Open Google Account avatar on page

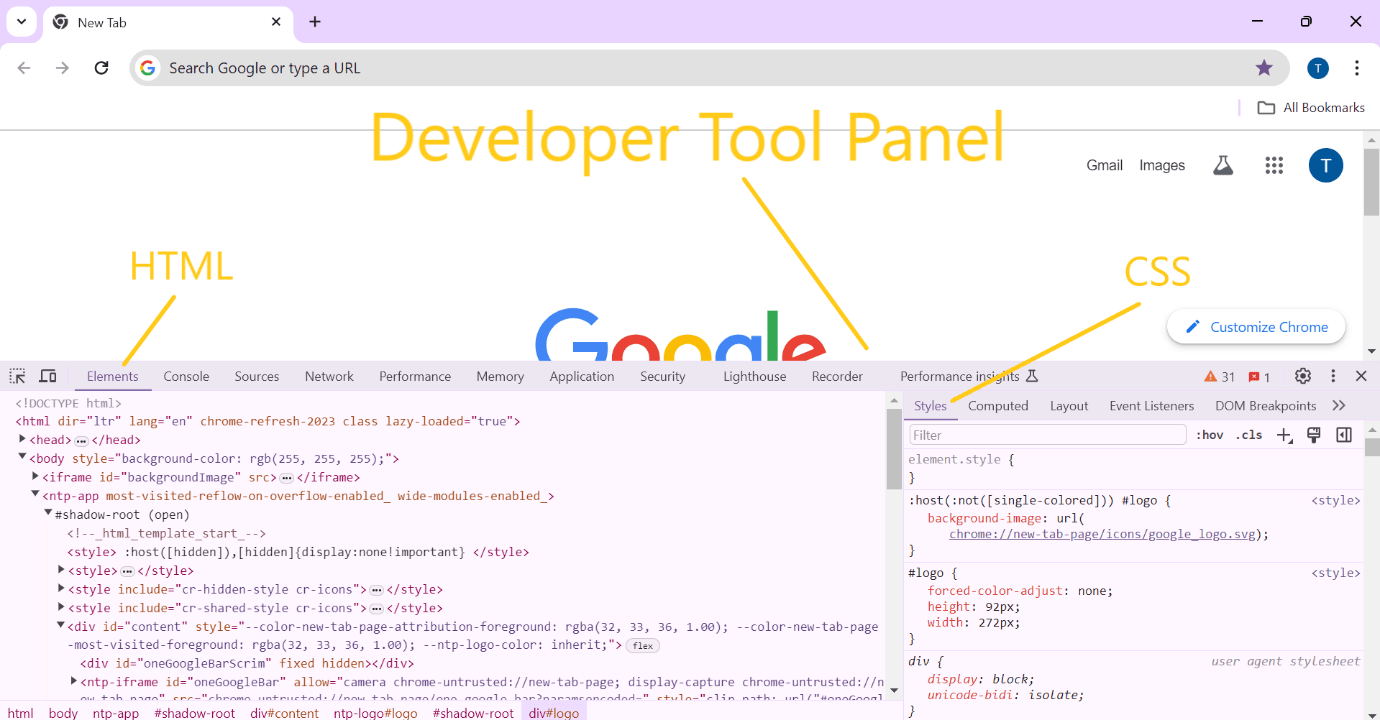1326,165
